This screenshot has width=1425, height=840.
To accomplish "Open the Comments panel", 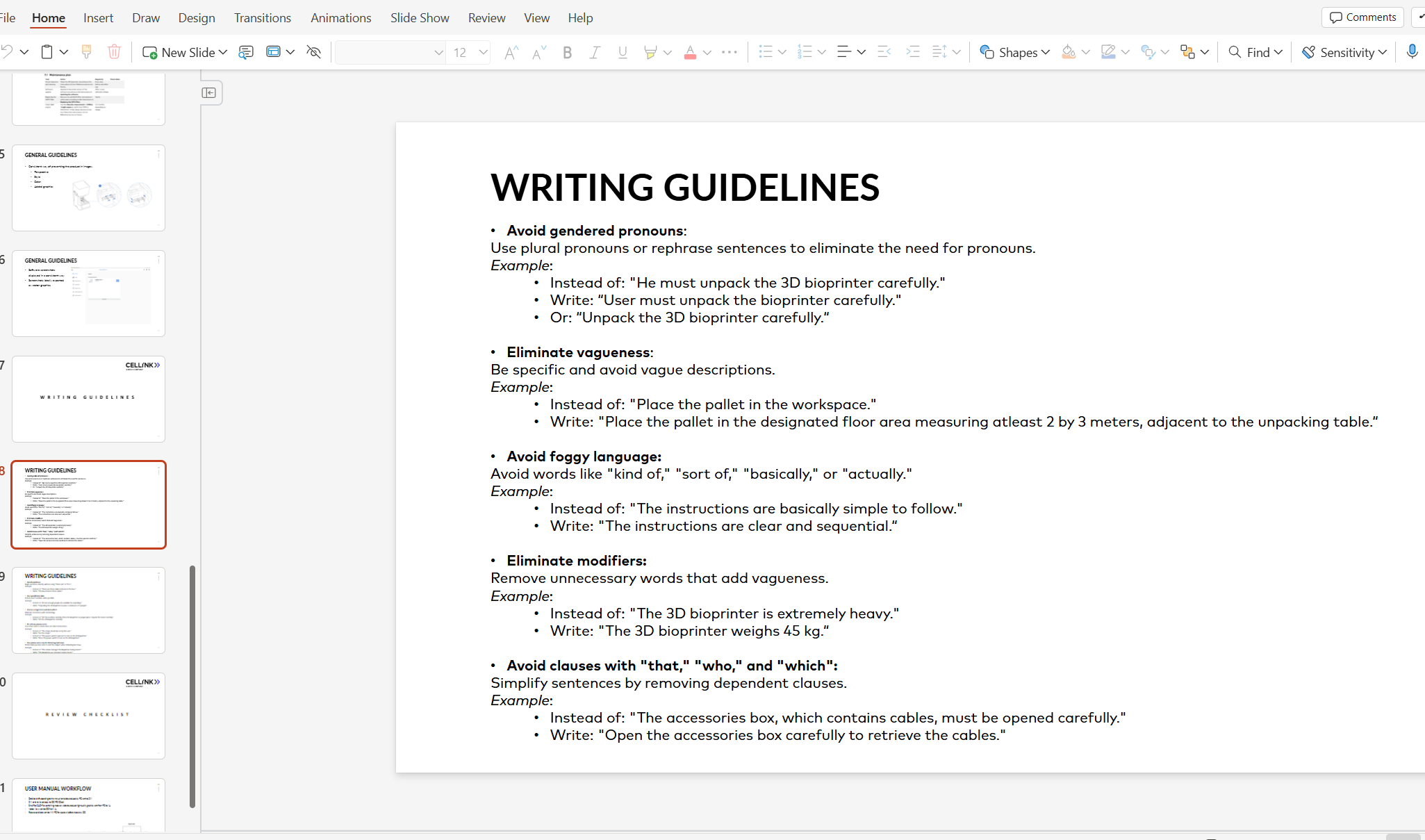I will coord(1362,17).
